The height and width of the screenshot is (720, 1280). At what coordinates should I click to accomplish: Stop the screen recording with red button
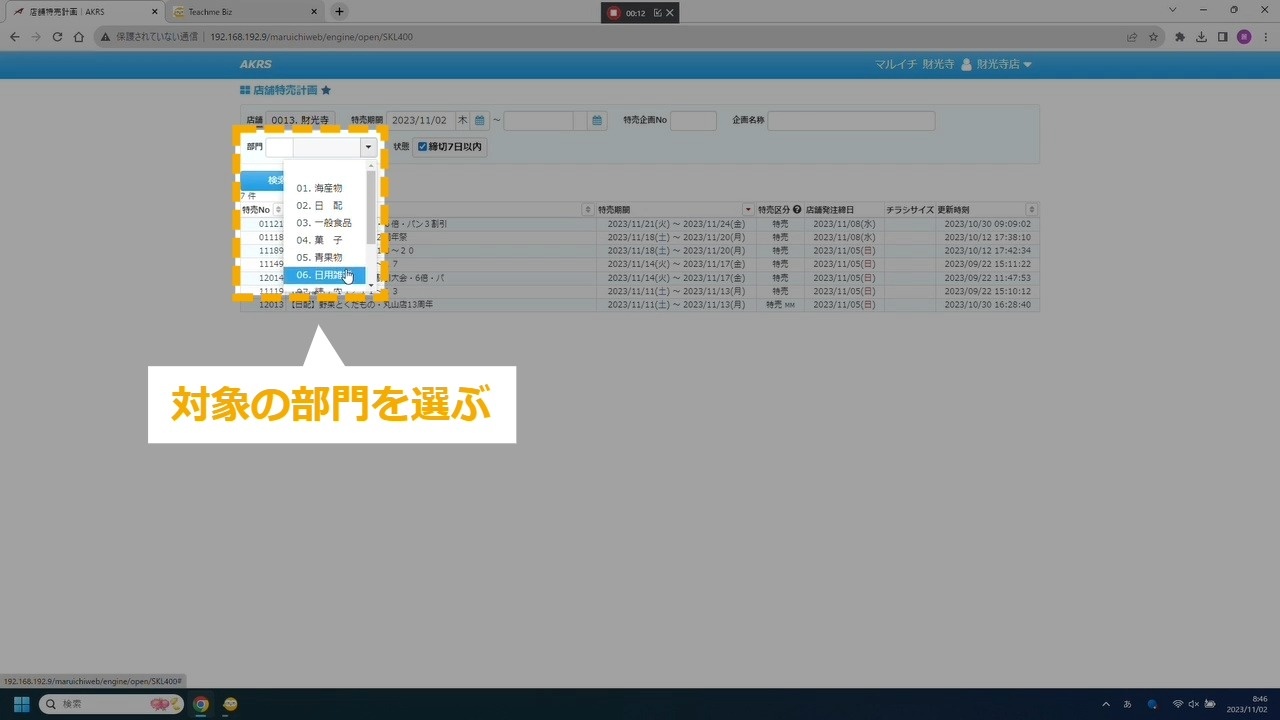(x=614, y=13)
